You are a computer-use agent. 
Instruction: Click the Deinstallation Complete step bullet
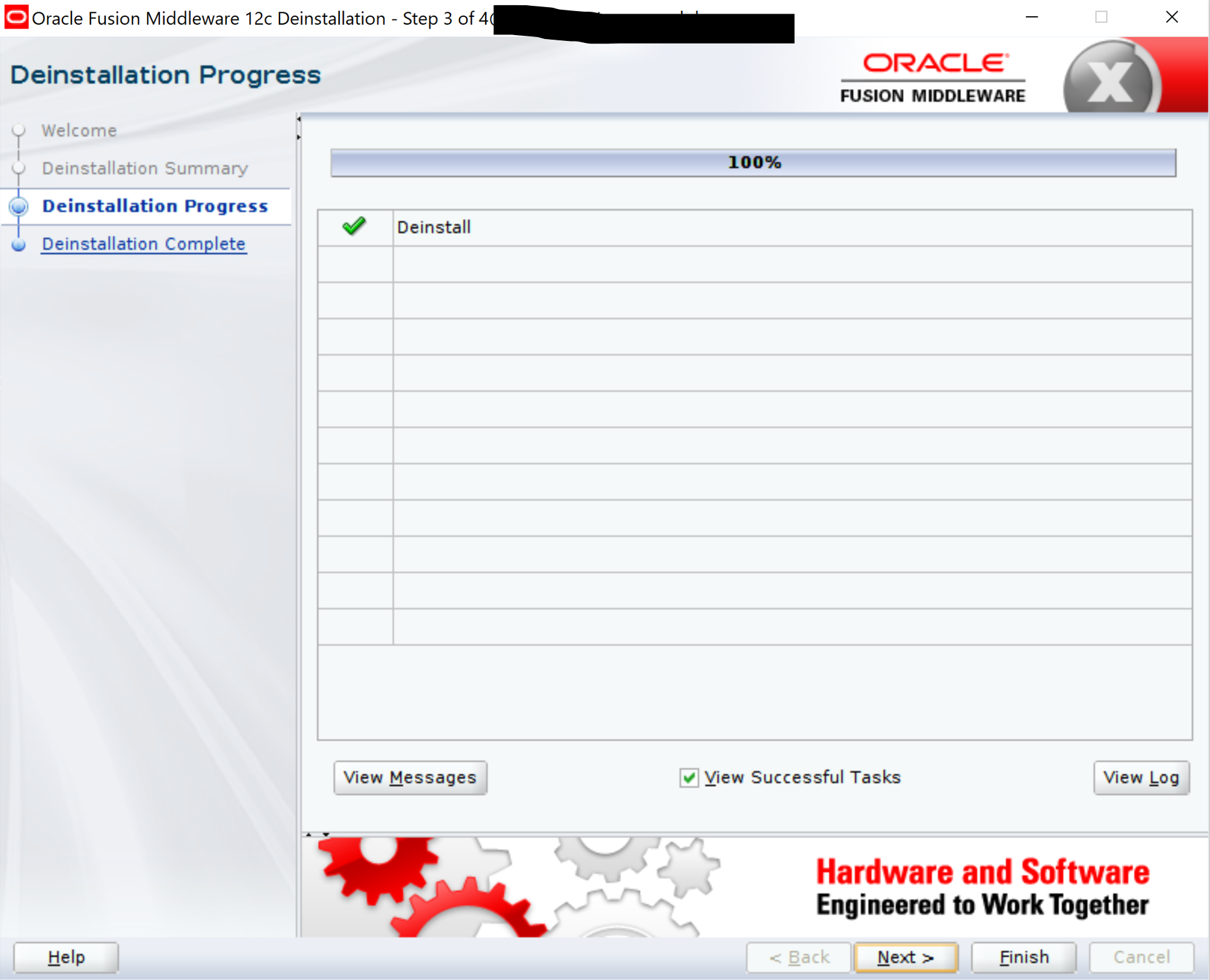19,245
